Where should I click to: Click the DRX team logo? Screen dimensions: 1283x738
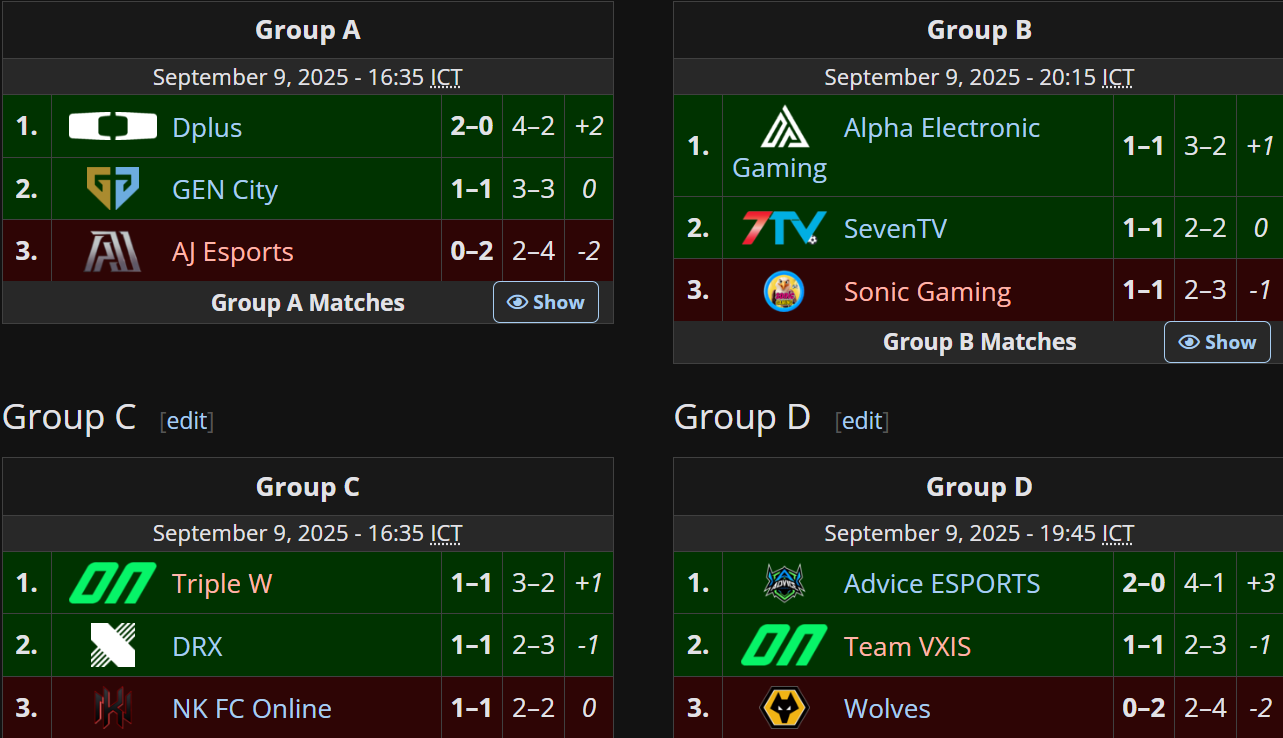coord(112,645)
